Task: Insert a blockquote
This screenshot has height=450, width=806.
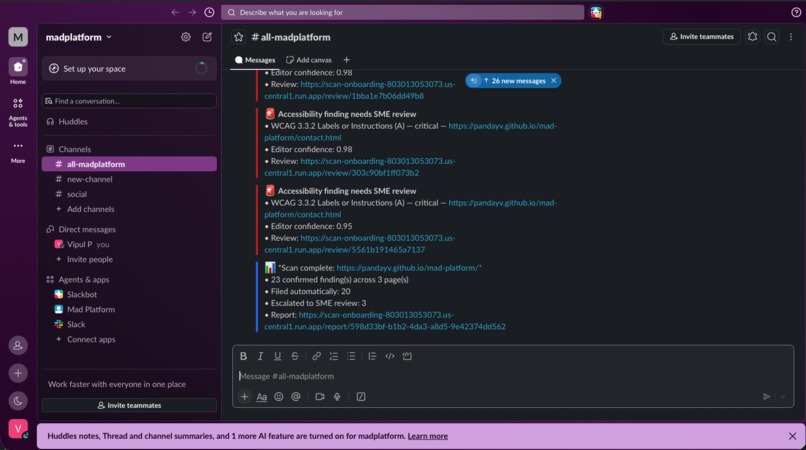Action: point(372,356)
